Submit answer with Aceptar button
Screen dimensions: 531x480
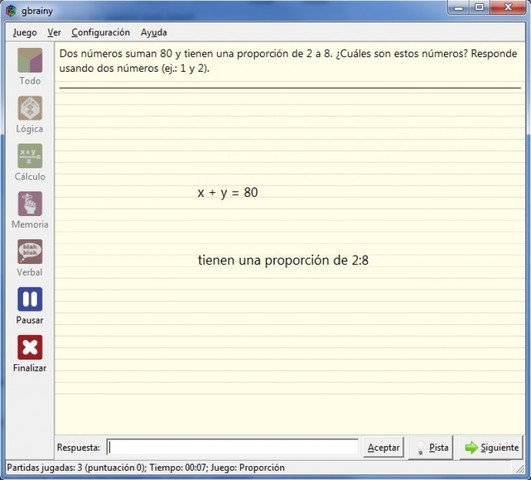(383, 447)
